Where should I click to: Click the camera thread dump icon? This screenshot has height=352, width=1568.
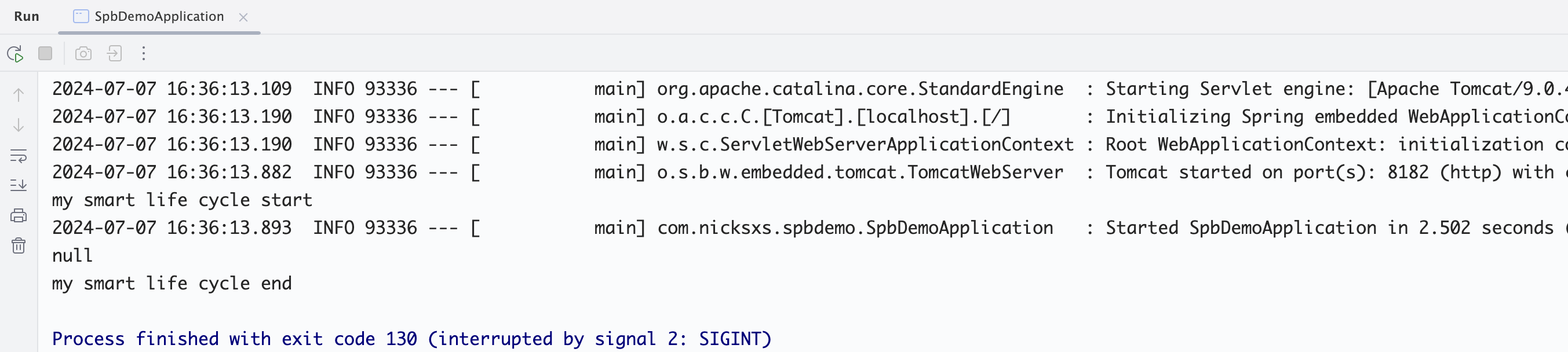(x=83, y=53)
